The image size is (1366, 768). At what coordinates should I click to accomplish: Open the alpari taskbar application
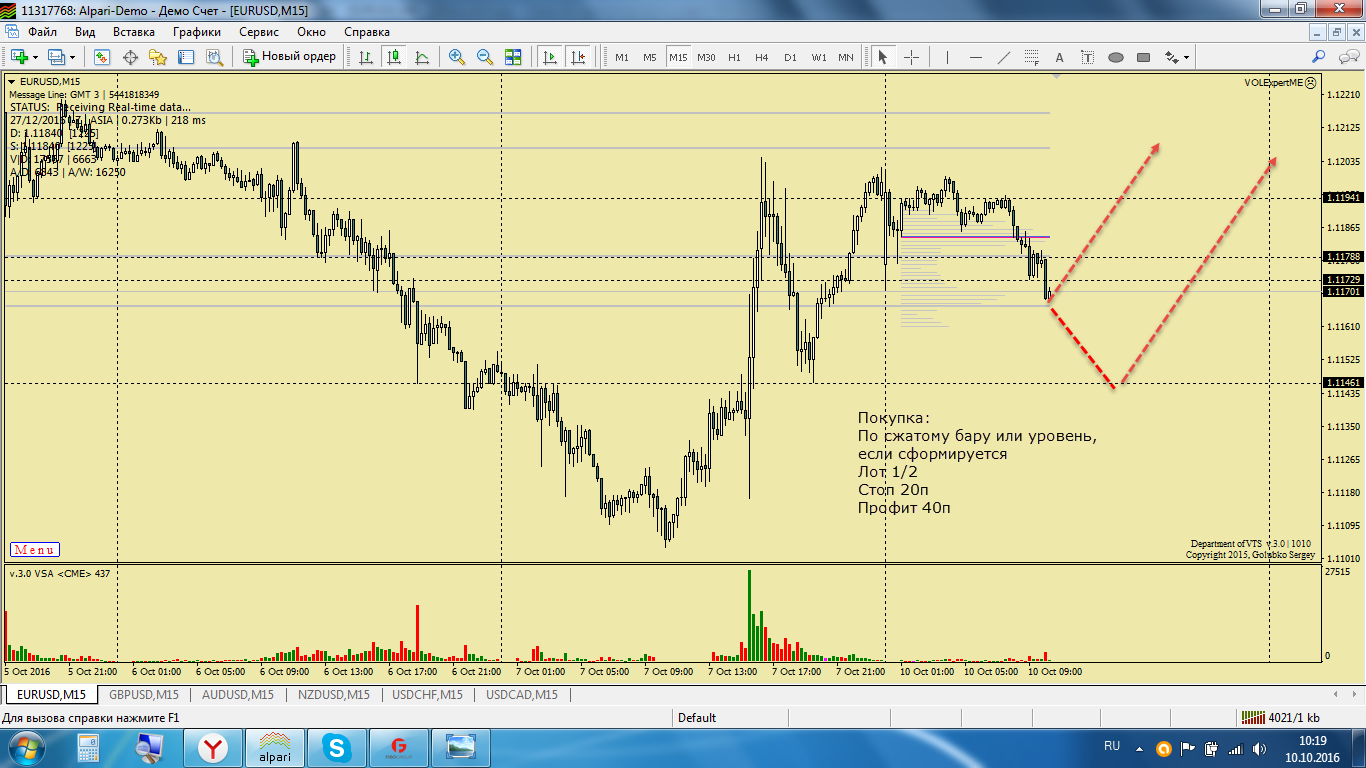pyautogui.click(x=275, y=748)
